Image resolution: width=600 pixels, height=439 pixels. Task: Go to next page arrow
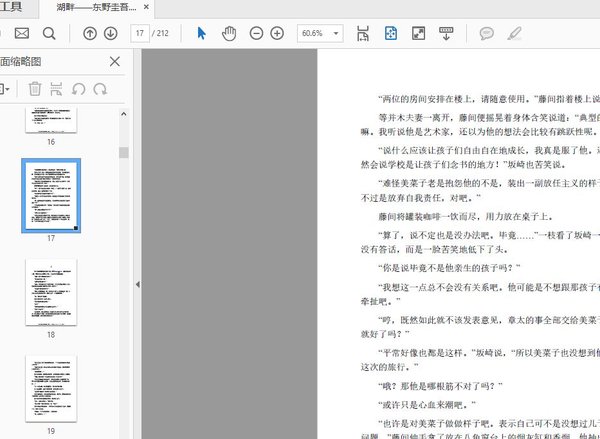pos(110,33)
